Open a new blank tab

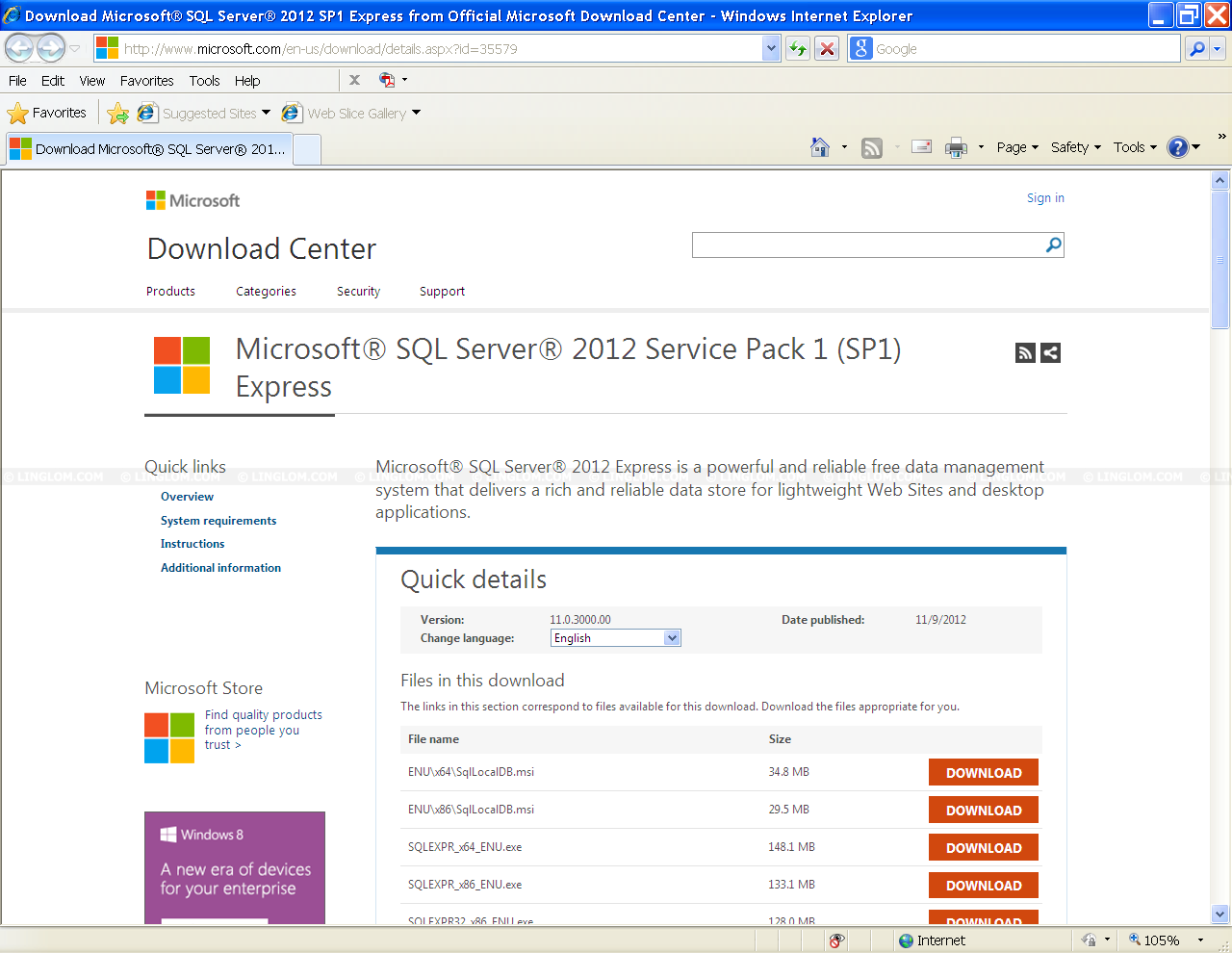coord(307,149)
